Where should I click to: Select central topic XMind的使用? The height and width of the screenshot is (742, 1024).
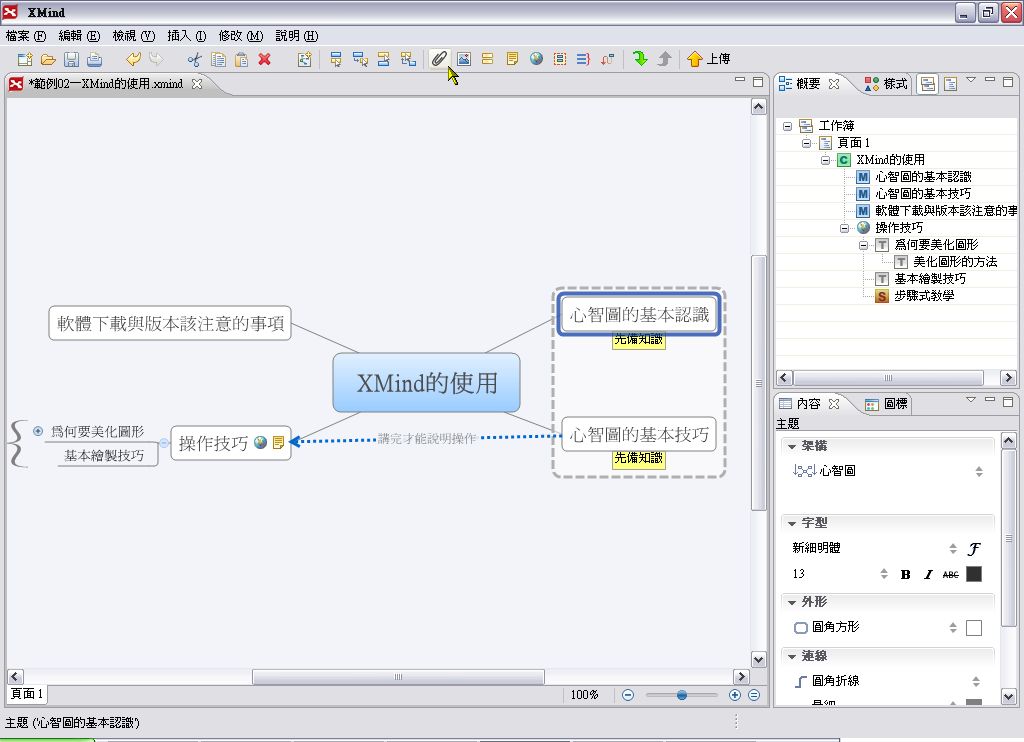point(426,383)
